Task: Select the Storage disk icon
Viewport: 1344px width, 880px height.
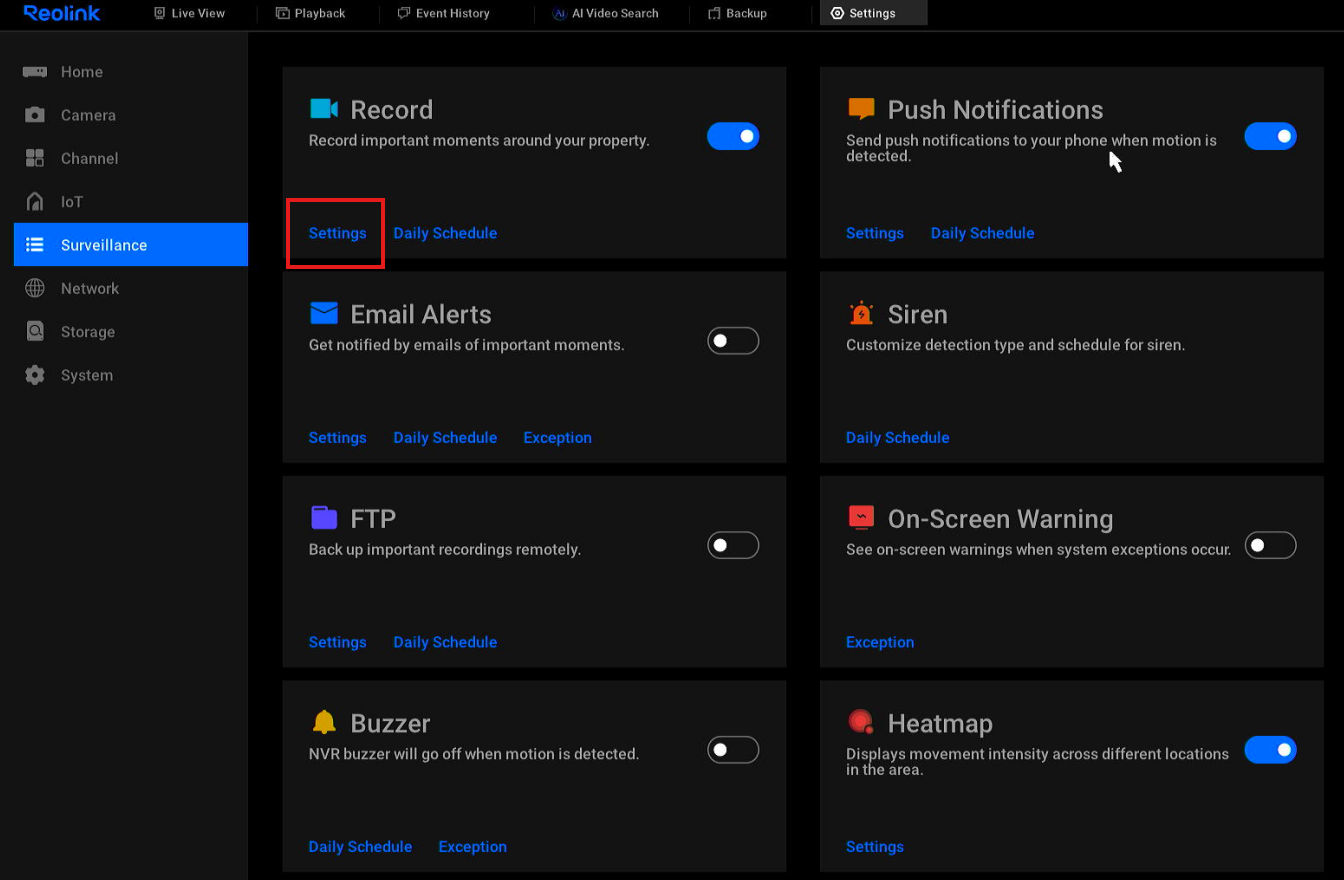Action: (35, 332)
